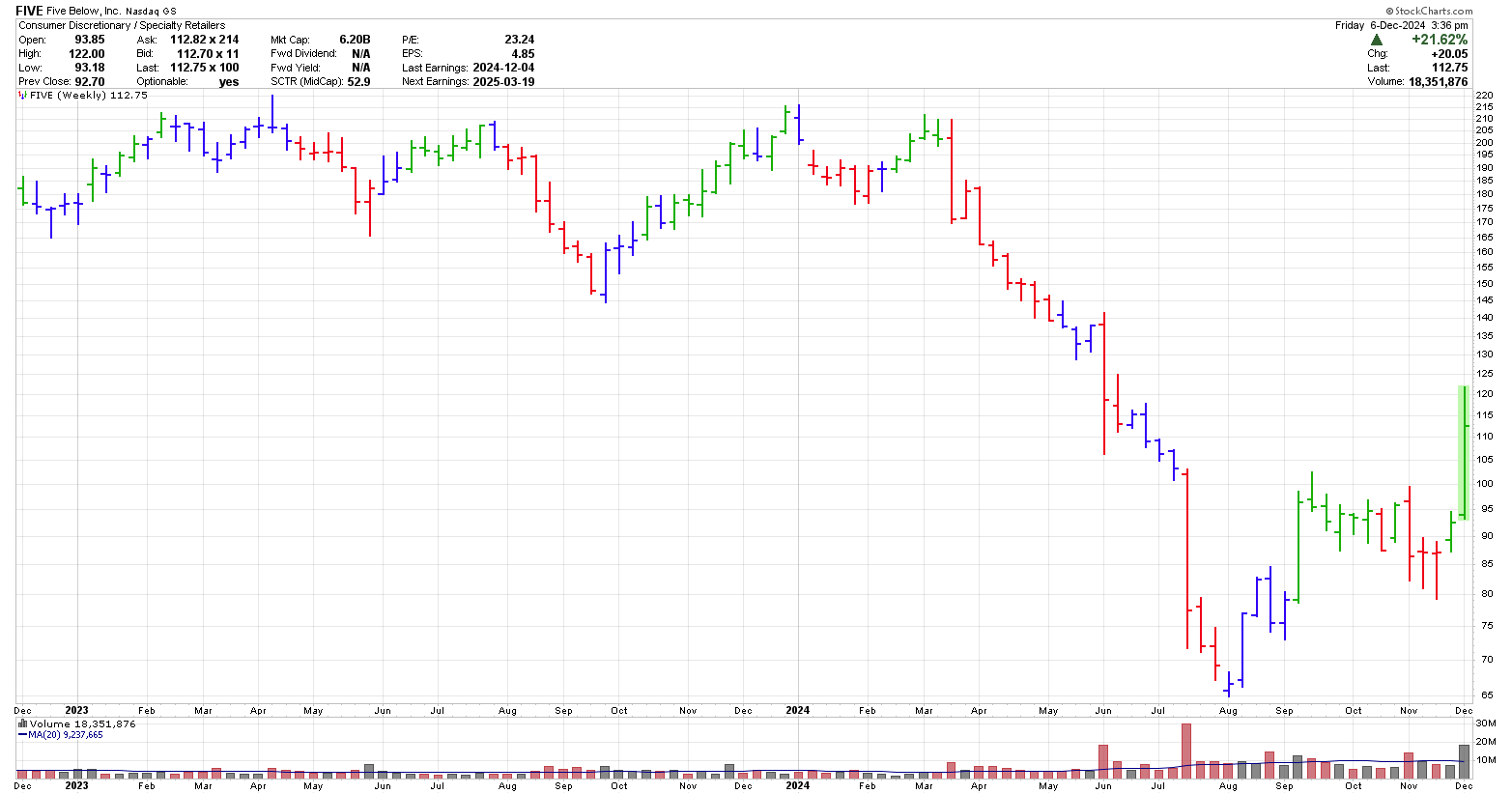Click the Optionable value yes
1512x794 pixels.
point(229,82)
